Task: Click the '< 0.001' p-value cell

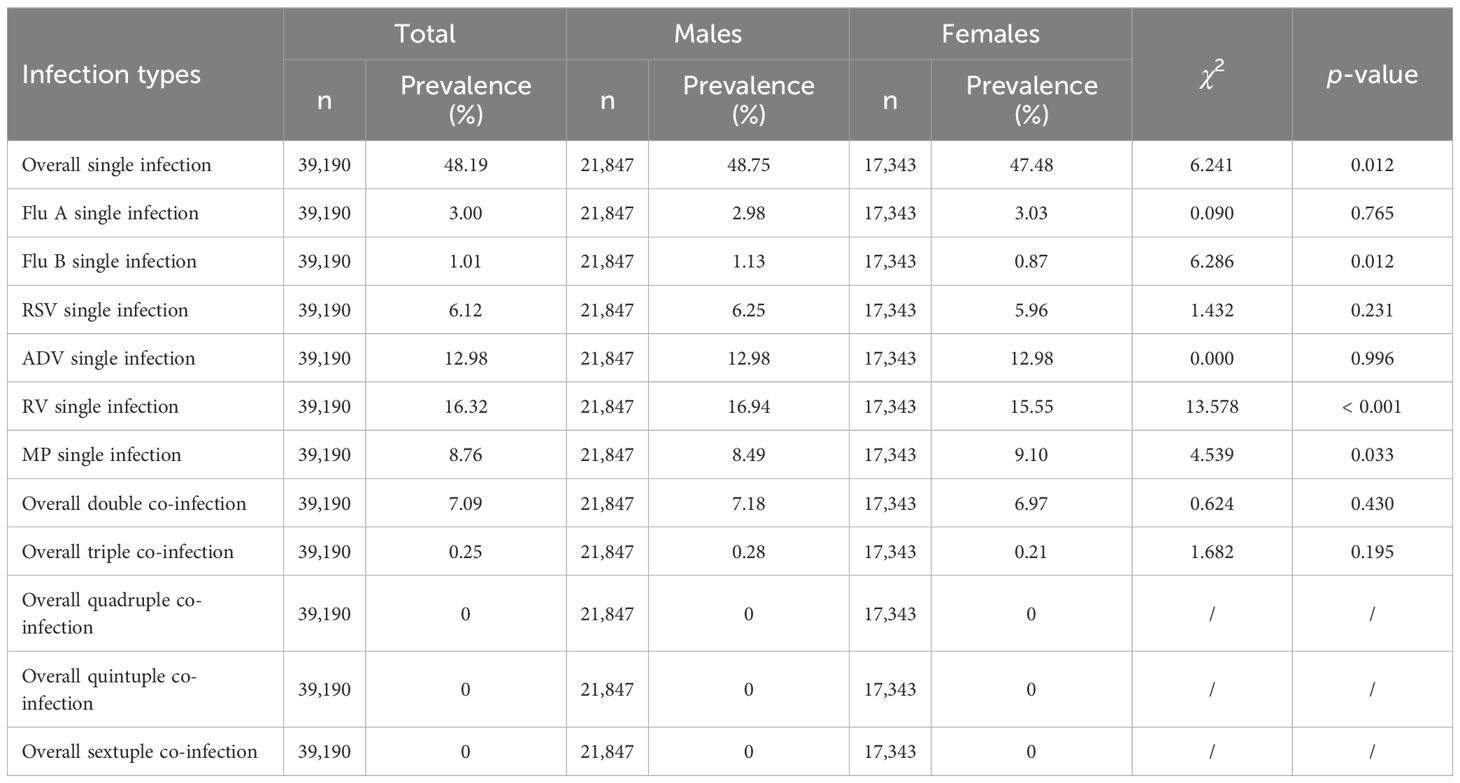Action: [1371, 406]
